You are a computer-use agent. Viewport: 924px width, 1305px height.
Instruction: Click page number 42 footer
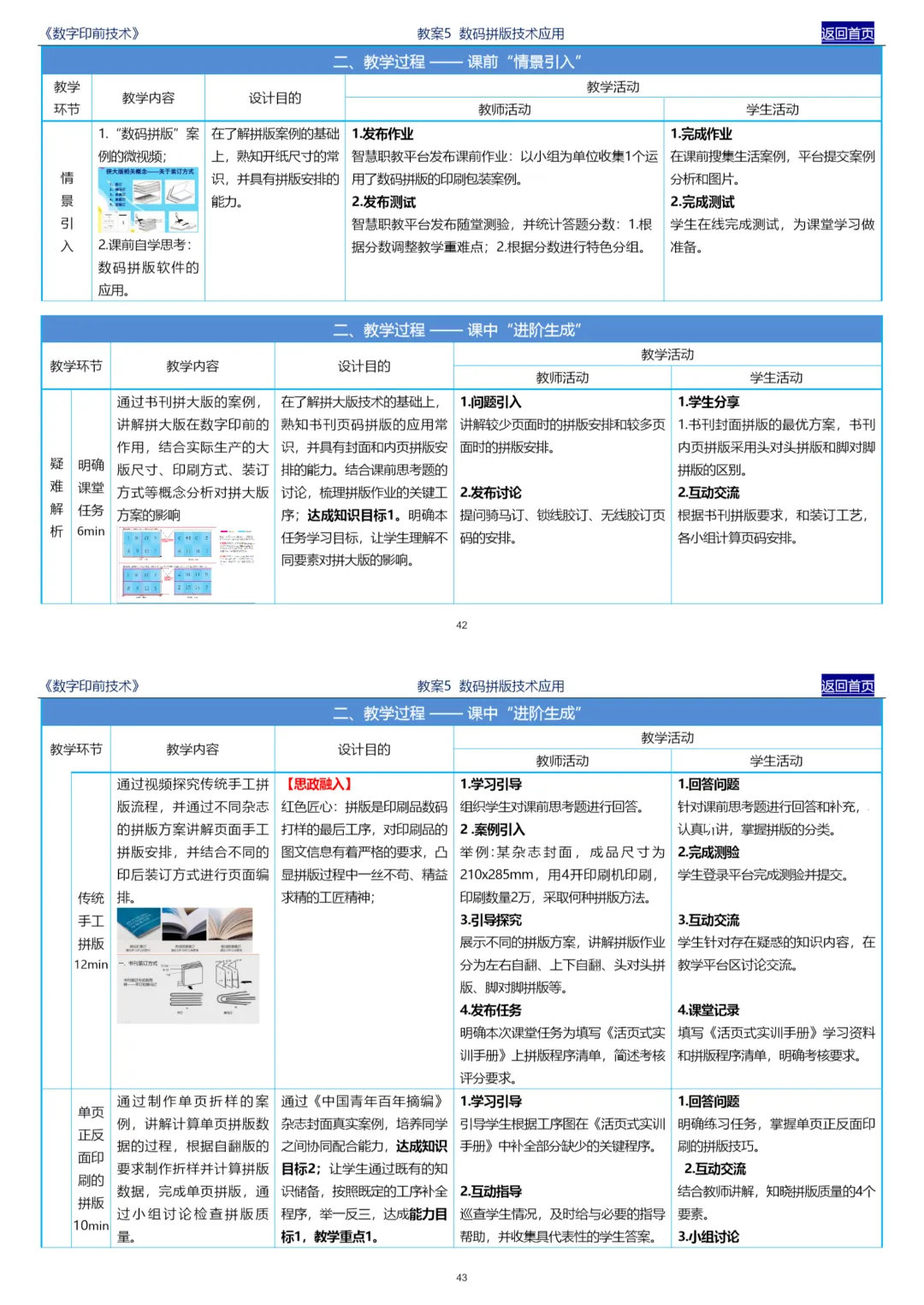tap(462, 626)
